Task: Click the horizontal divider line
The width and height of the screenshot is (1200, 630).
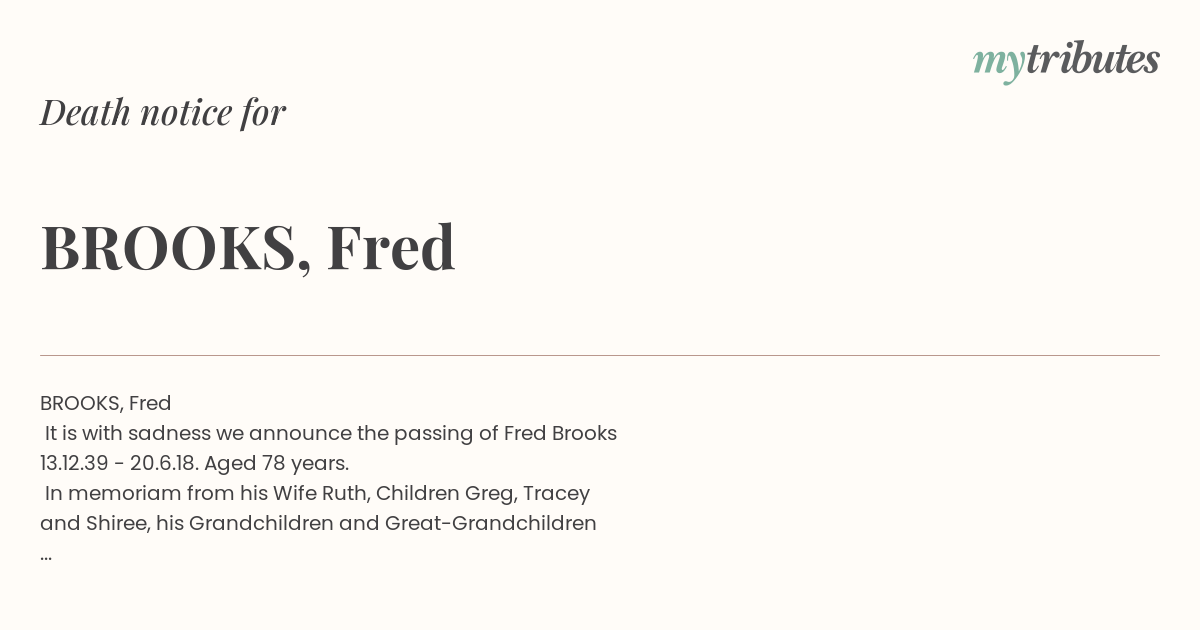Action: 600,355
